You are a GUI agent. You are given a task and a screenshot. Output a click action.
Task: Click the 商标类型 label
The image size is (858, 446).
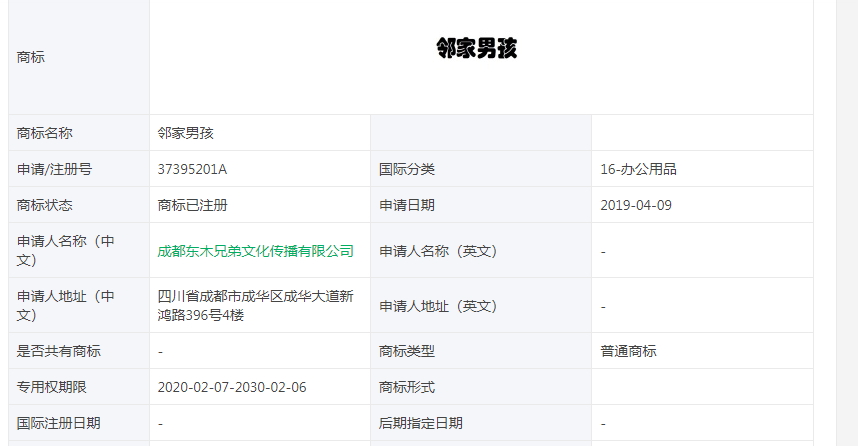407,351
